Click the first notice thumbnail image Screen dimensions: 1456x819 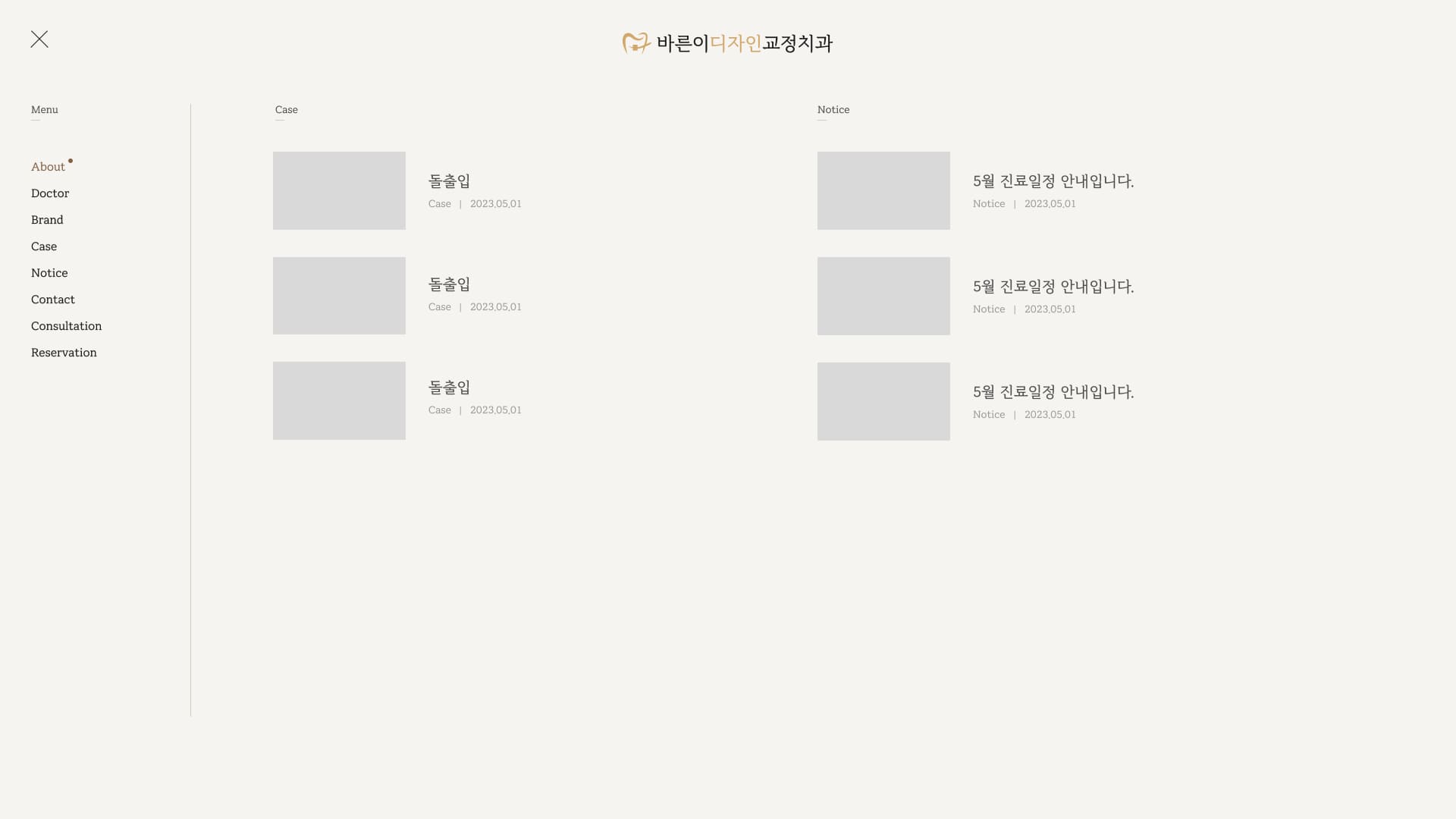[x=883, y=190]
